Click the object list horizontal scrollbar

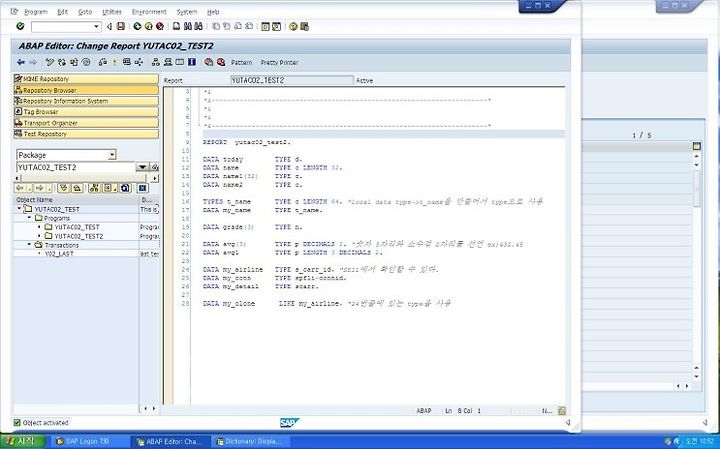pos(86,178)
